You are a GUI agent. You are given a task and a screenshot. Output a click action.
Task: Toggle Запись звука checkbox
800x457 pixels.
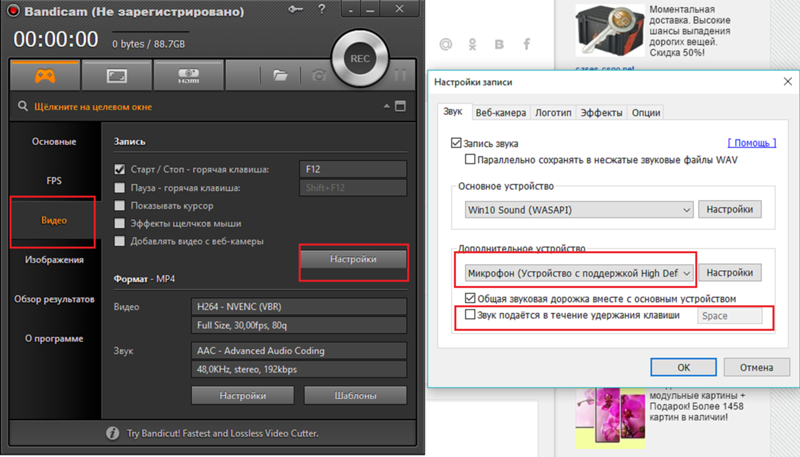(x=456, y=143)
